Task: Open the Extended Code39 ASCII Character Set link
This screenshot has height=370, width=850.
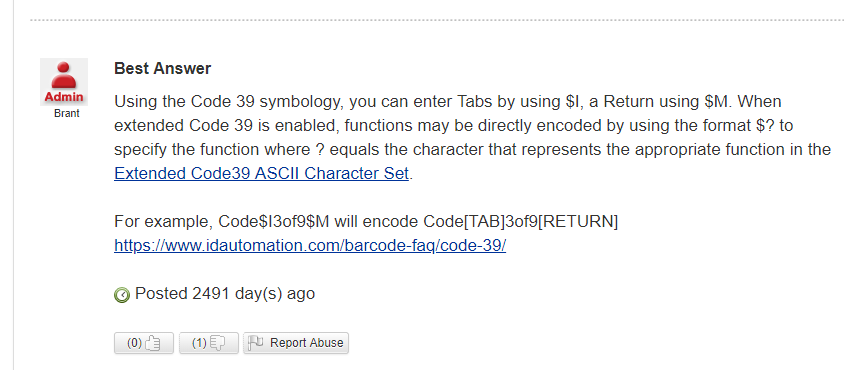Action: [261, 173]
